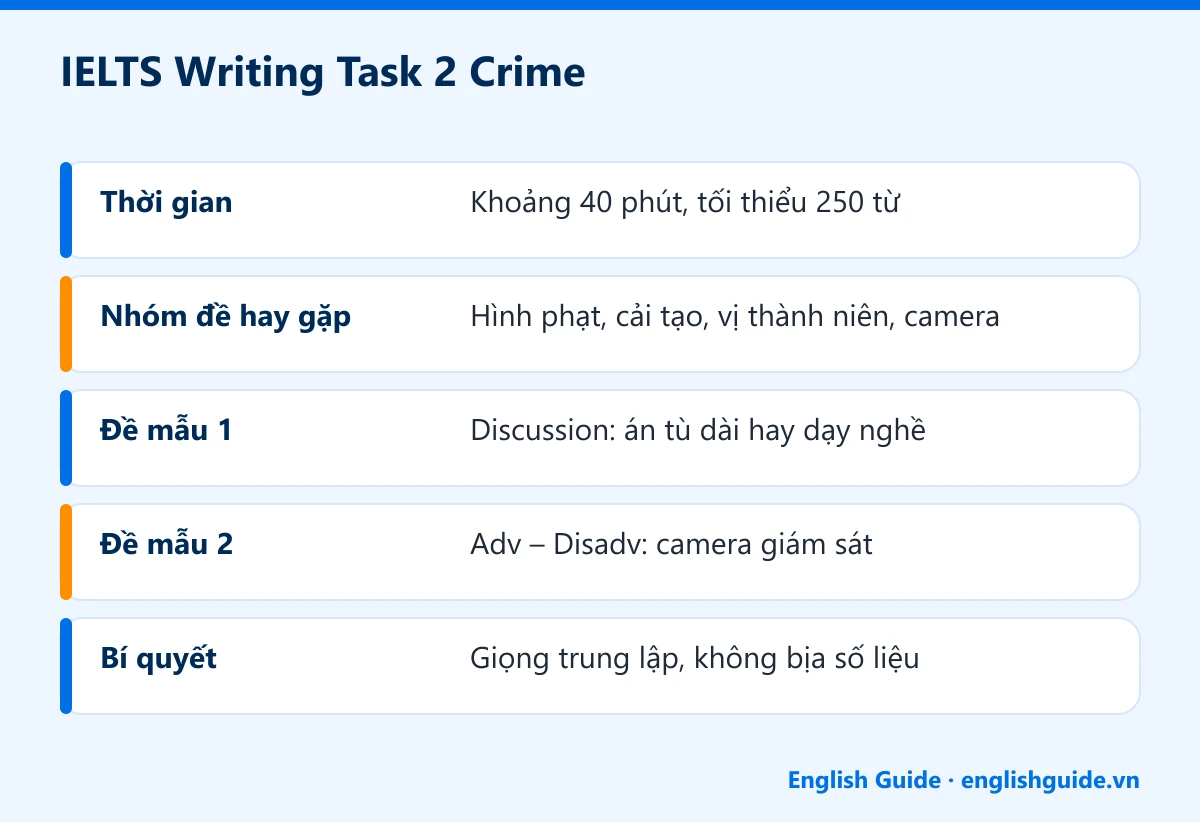Select the Thời gian label

point(166,203)
